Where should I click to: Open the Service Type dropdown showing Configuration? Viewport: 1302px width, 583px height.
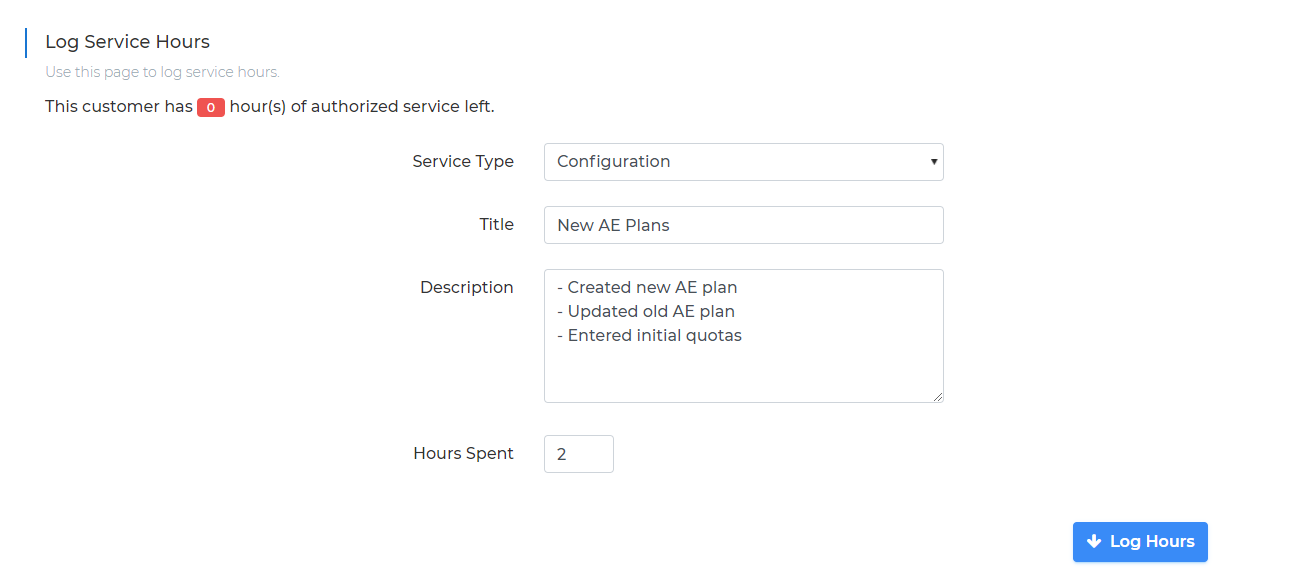743,162
